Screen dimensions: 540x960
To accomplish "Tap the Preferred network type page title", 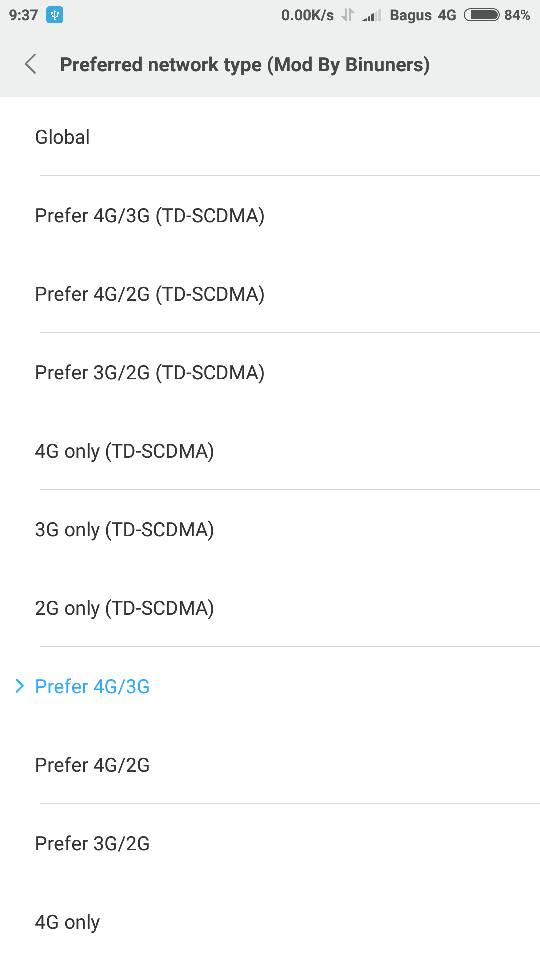I will [x=244, y=65].
